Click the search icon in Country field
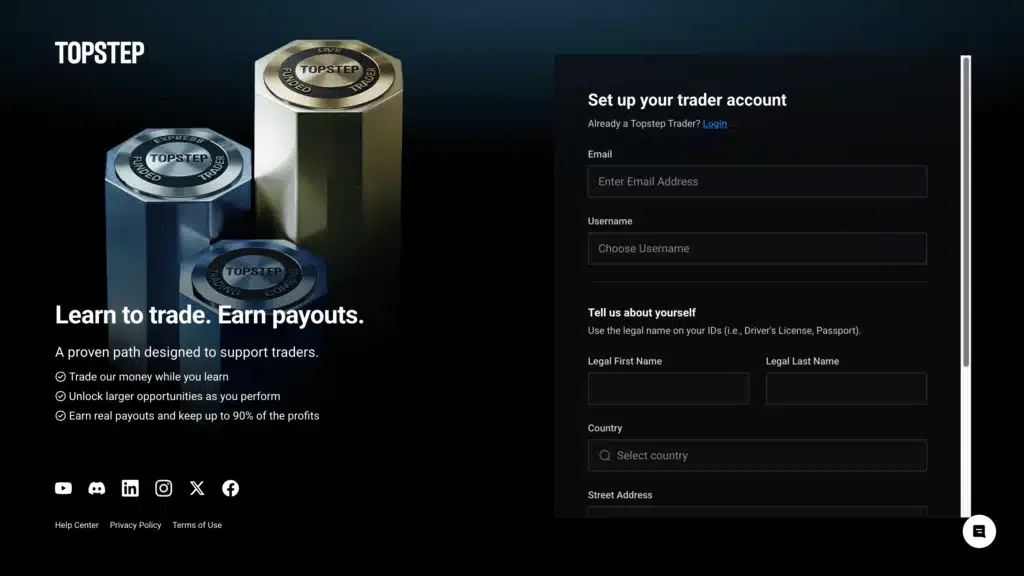 605,456
